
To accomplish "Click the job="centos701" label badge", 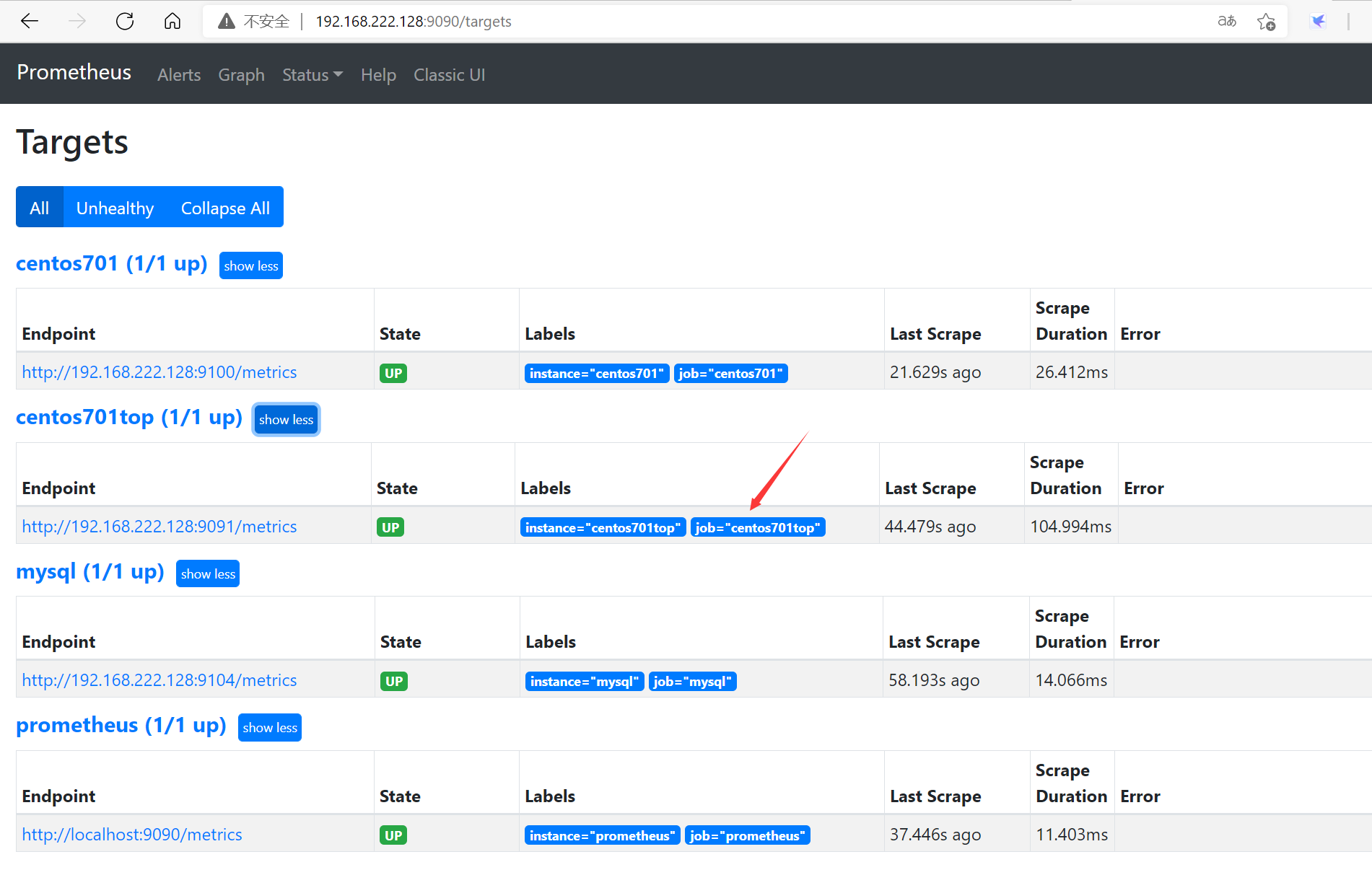I will tap(730, 373).
